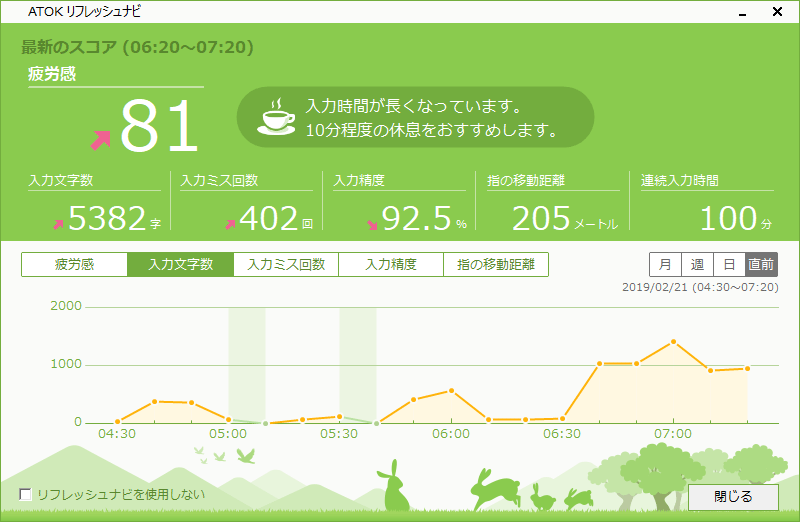Click the 最新のスコア (06:20～07:20) heading

coord(137,47)
